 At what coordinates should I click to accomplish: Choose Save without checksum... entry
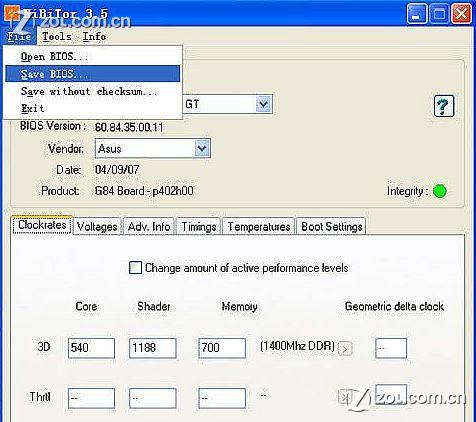click(x=92, y=91)
